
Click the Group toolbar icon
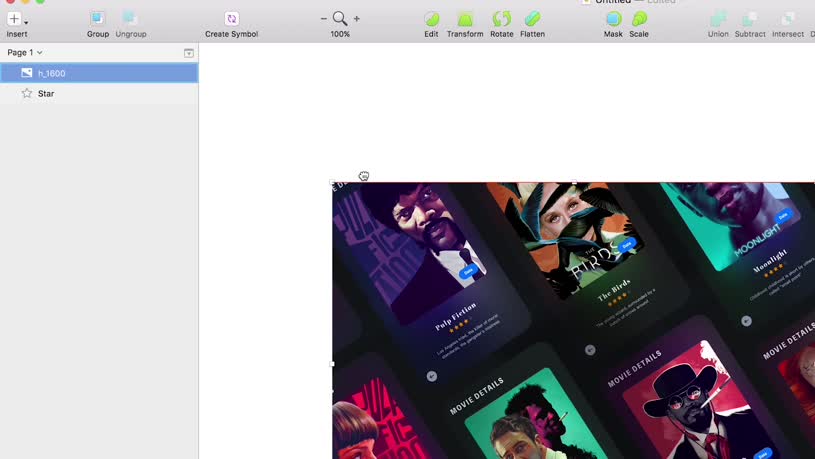coord(97,19)
